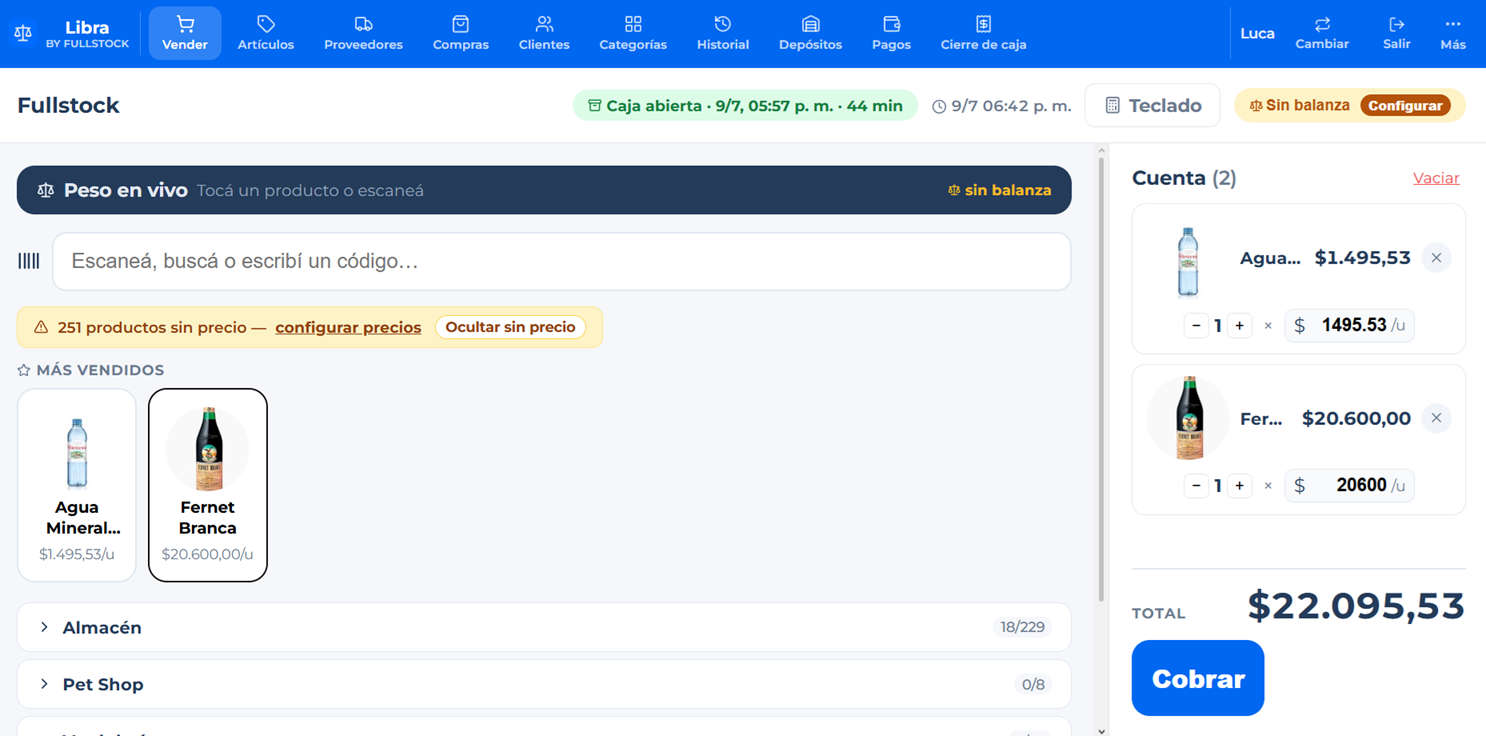View the Historial page
Viewport: 1486px width, 736px height.
click(723, 33)
